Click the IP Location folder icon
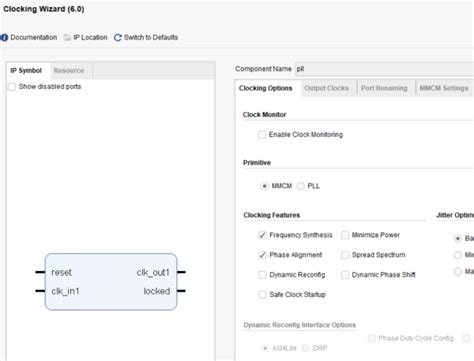Viewport: 474px width, 361px height. 67,37
